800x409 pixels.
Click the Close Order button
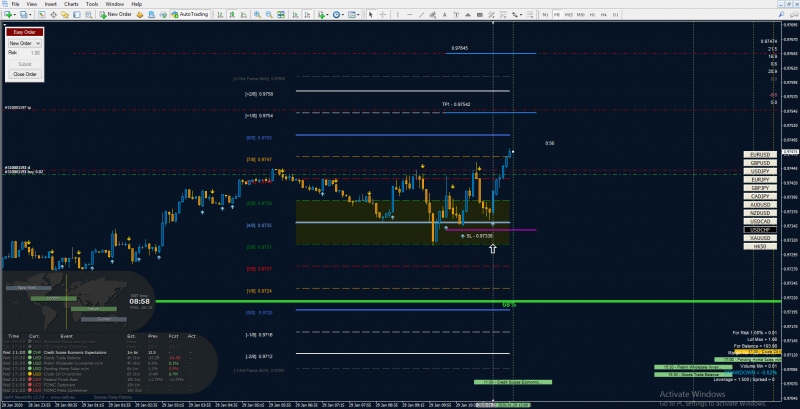(x=24, y=74)
